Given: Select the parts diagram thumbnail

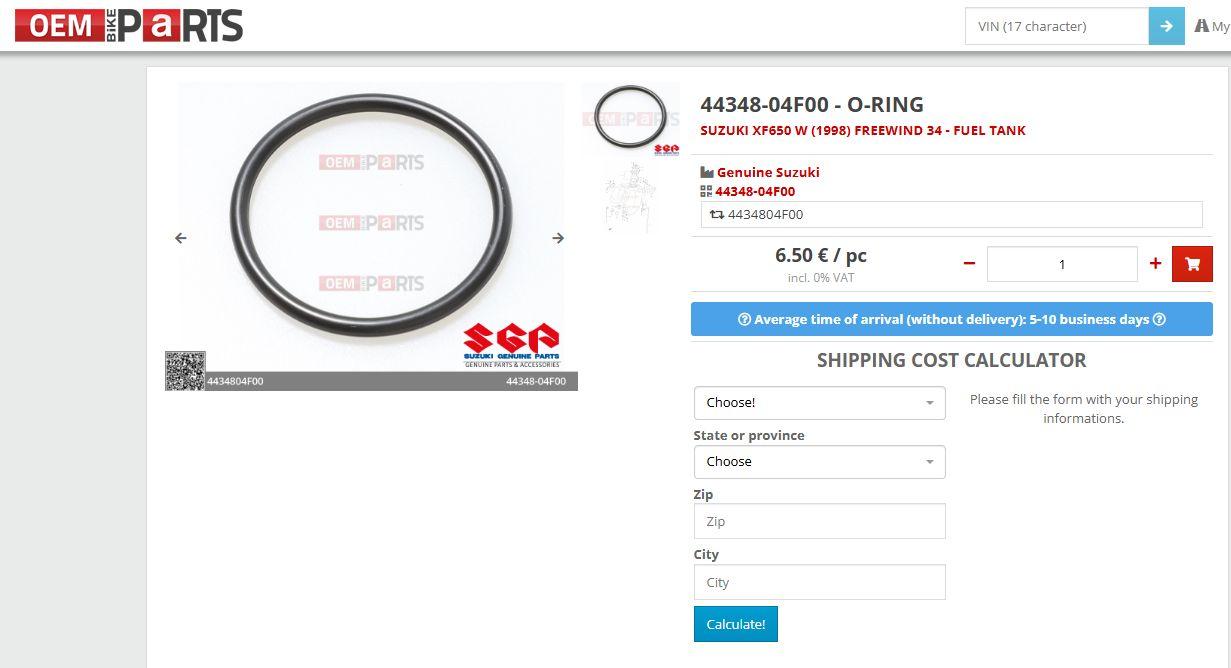Looking at the screenshot, I should [630, 197].
